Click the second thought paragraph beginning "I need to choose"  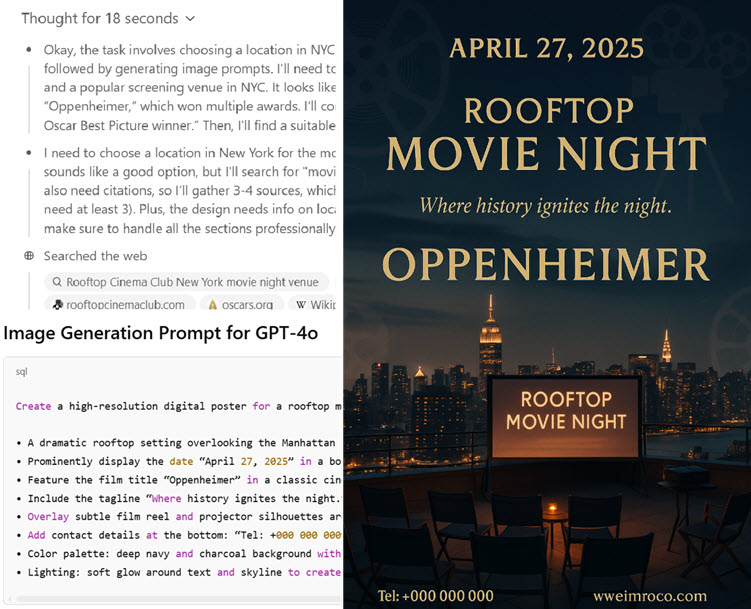[x=189, y=191]
